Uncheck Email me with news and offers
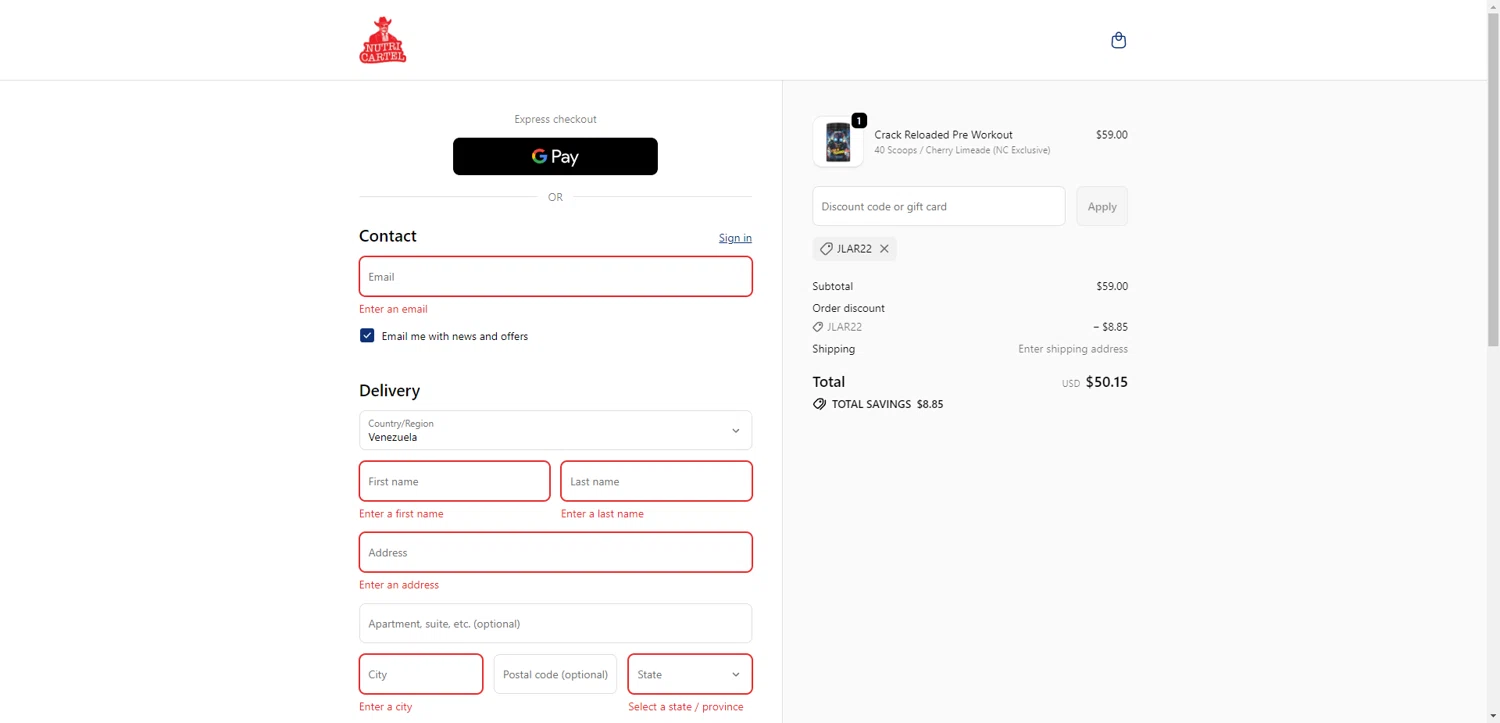Viewport: 1500px width, 723px height. tap(367, 336)
